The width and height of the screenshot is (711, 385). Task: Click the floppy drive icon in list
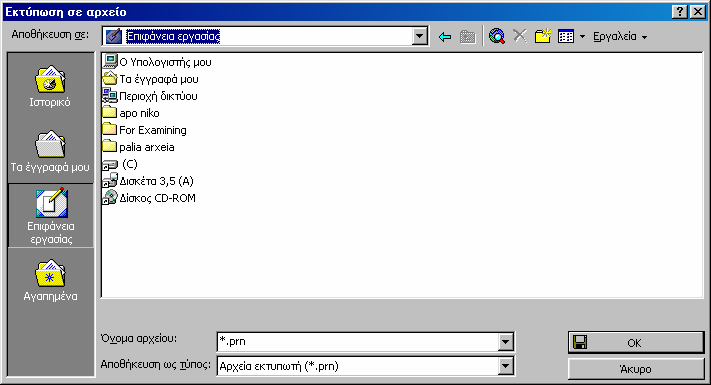[x=110, y=180]
